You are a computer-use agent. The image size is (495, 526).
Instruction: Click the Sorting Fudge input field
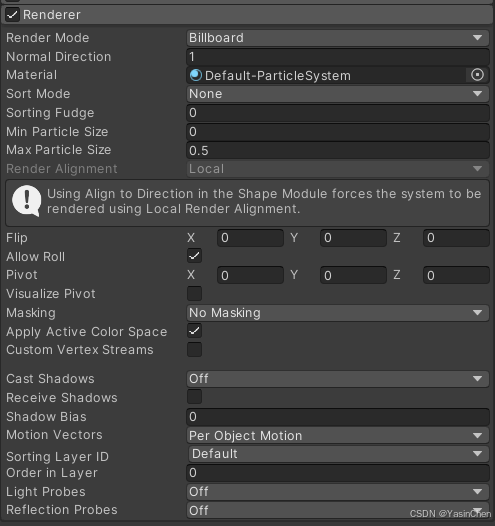click(x=338, y=113)
